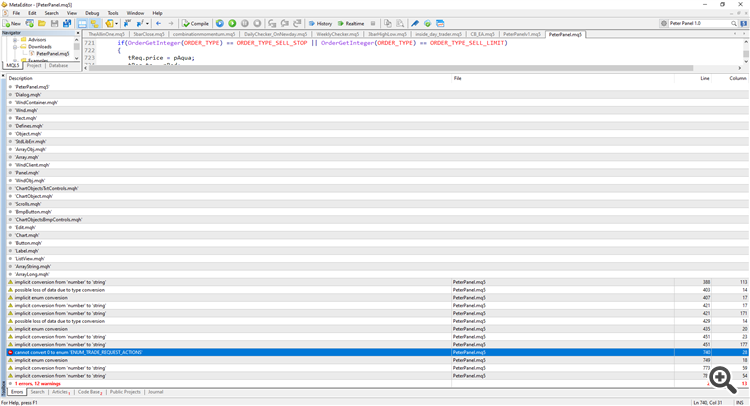
Task: Collapse the Downloads folder in Navigator
Action: [15, 47]
